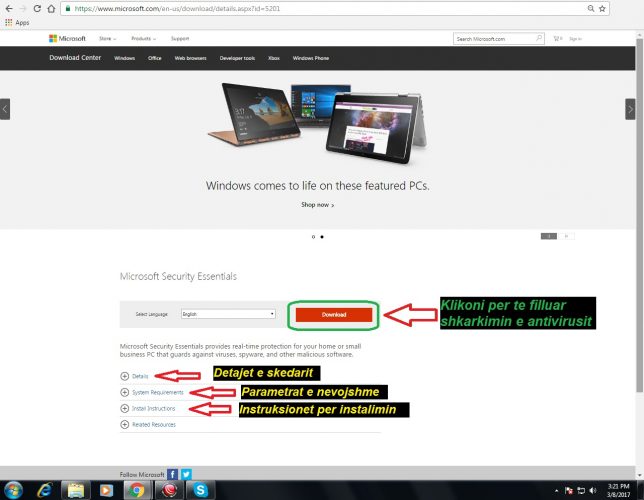Select Windows Phone in navigation bar

pyautogui.click(x=310, y=58)
